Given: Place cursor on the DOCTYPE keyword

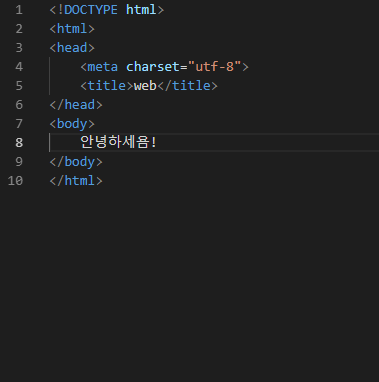Looking at the screenshot, I should pyautogui.click(x=91, y=10).
